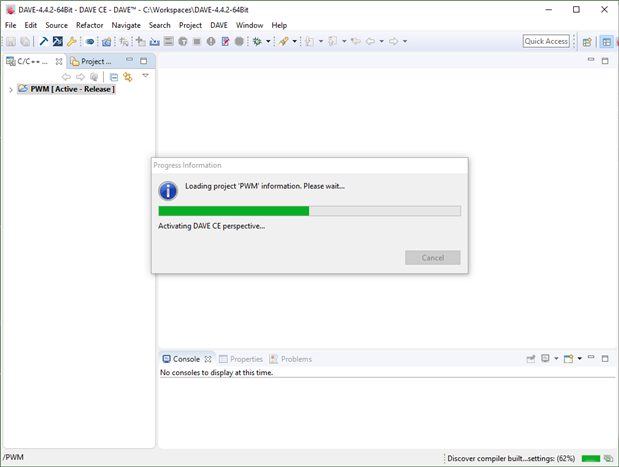Click the Open Console icon
Screen dimensions: 619x467
click(x=568, y=358)
